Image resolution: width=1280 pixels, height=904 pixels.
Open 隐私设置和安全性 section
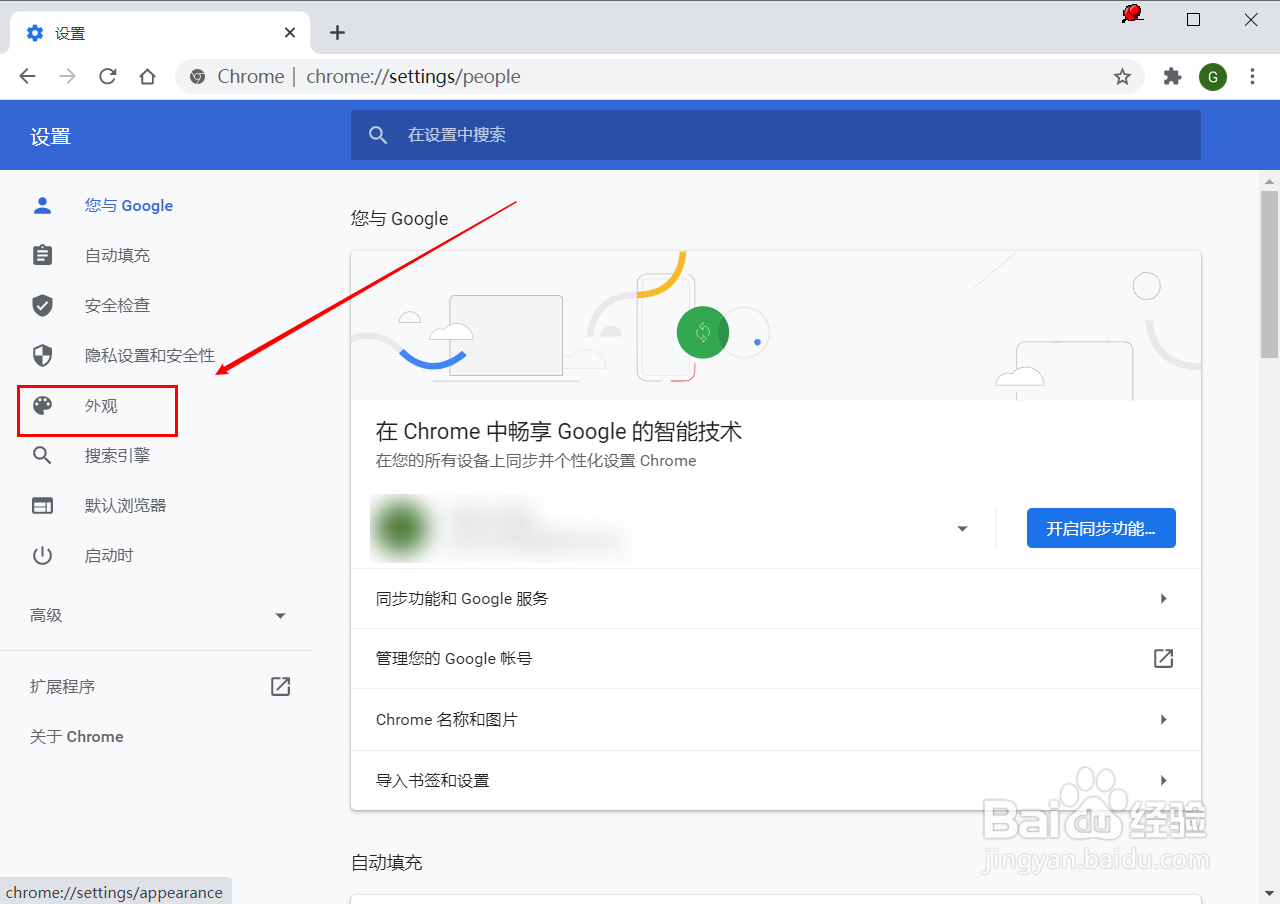pyautogui.click(x=150, y=355)
